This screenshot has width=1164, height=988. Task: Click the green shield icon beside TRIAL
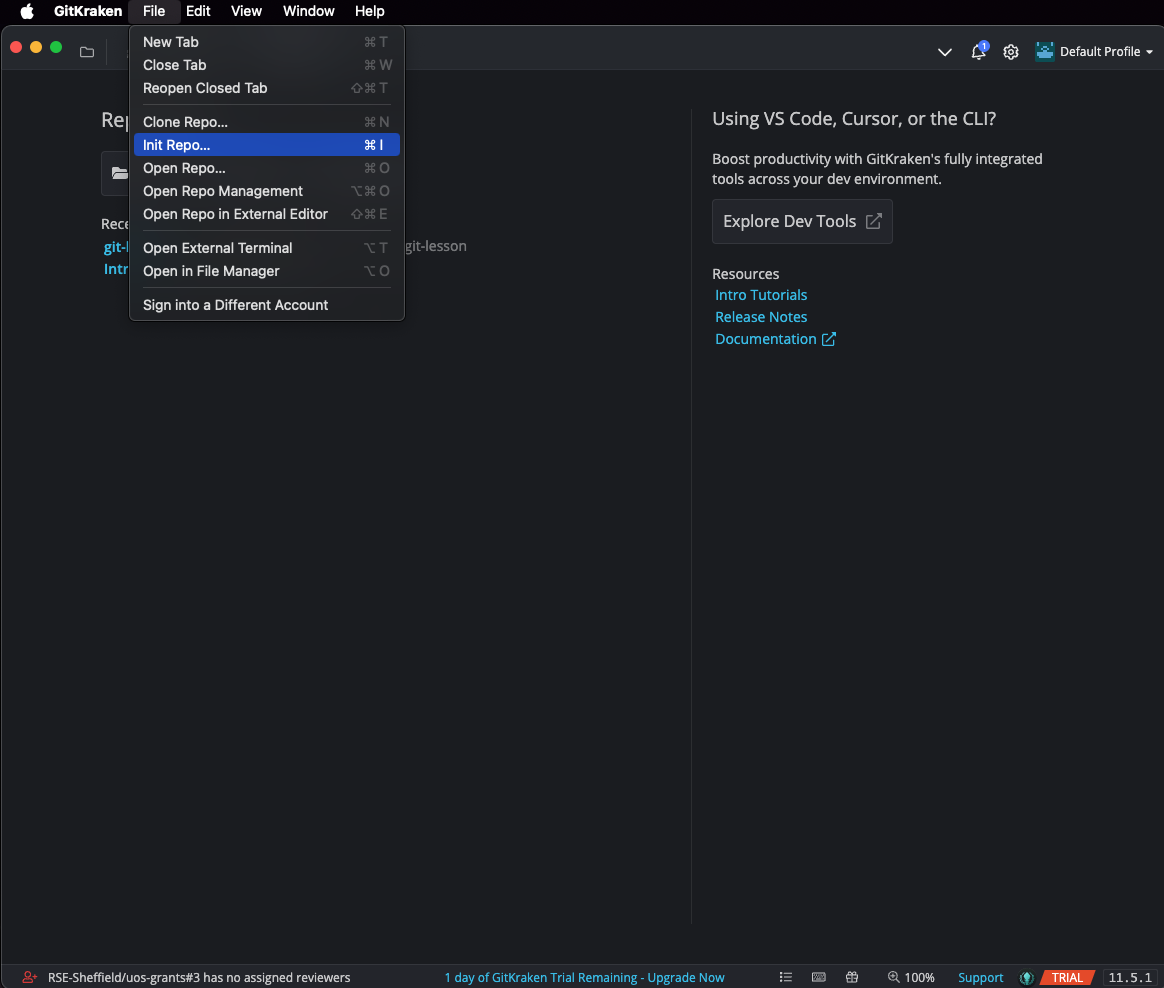pos(1026,977)
